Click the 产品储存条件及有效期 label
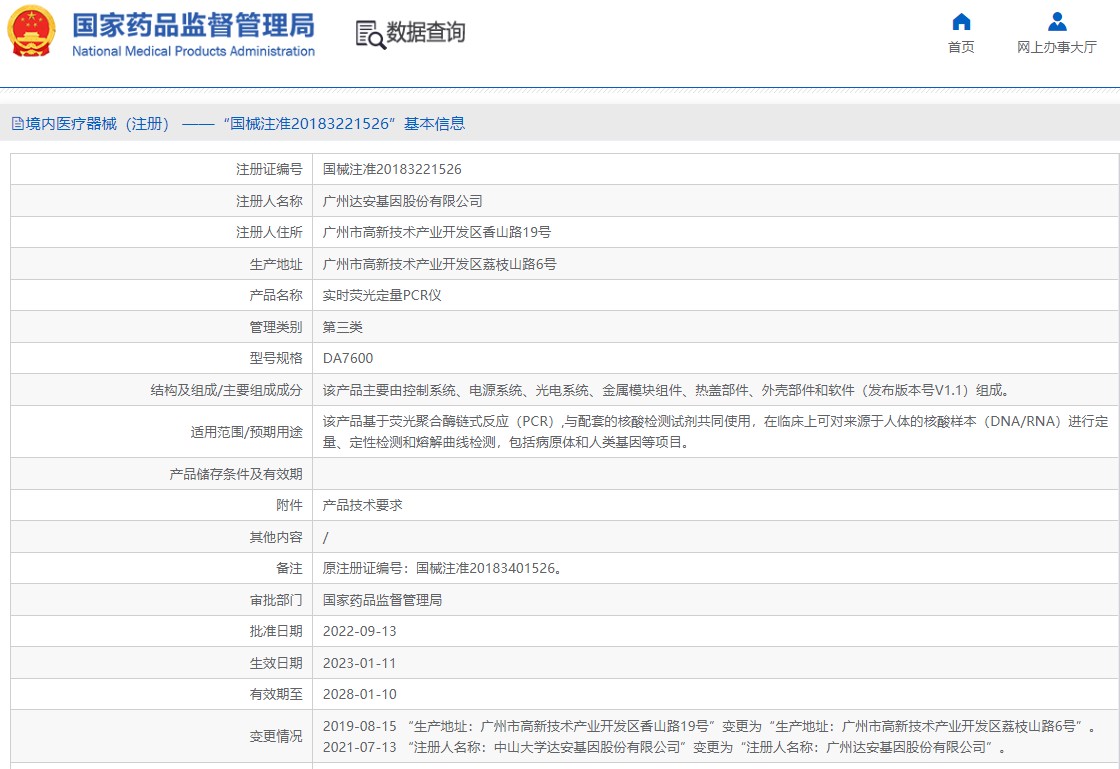 [236, 474]
